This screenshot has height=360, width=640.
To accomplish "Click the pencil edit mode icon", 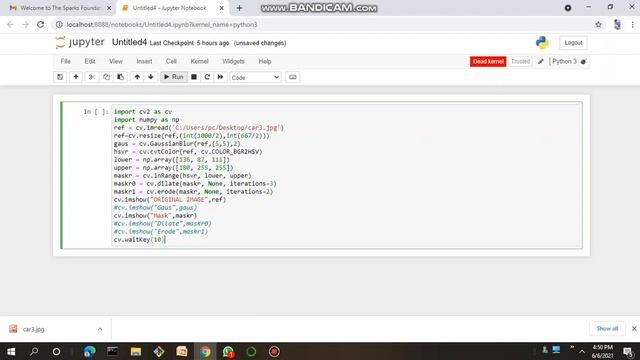I will coord(541,62).
